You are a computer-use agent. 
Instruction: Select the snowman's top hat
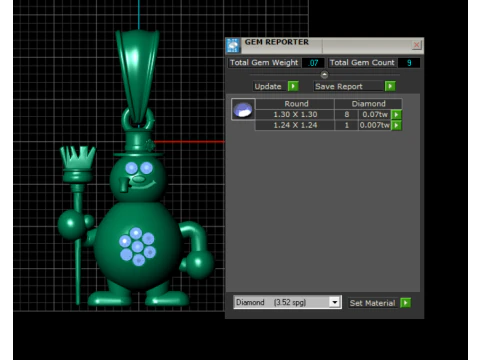tap(138, 143)
